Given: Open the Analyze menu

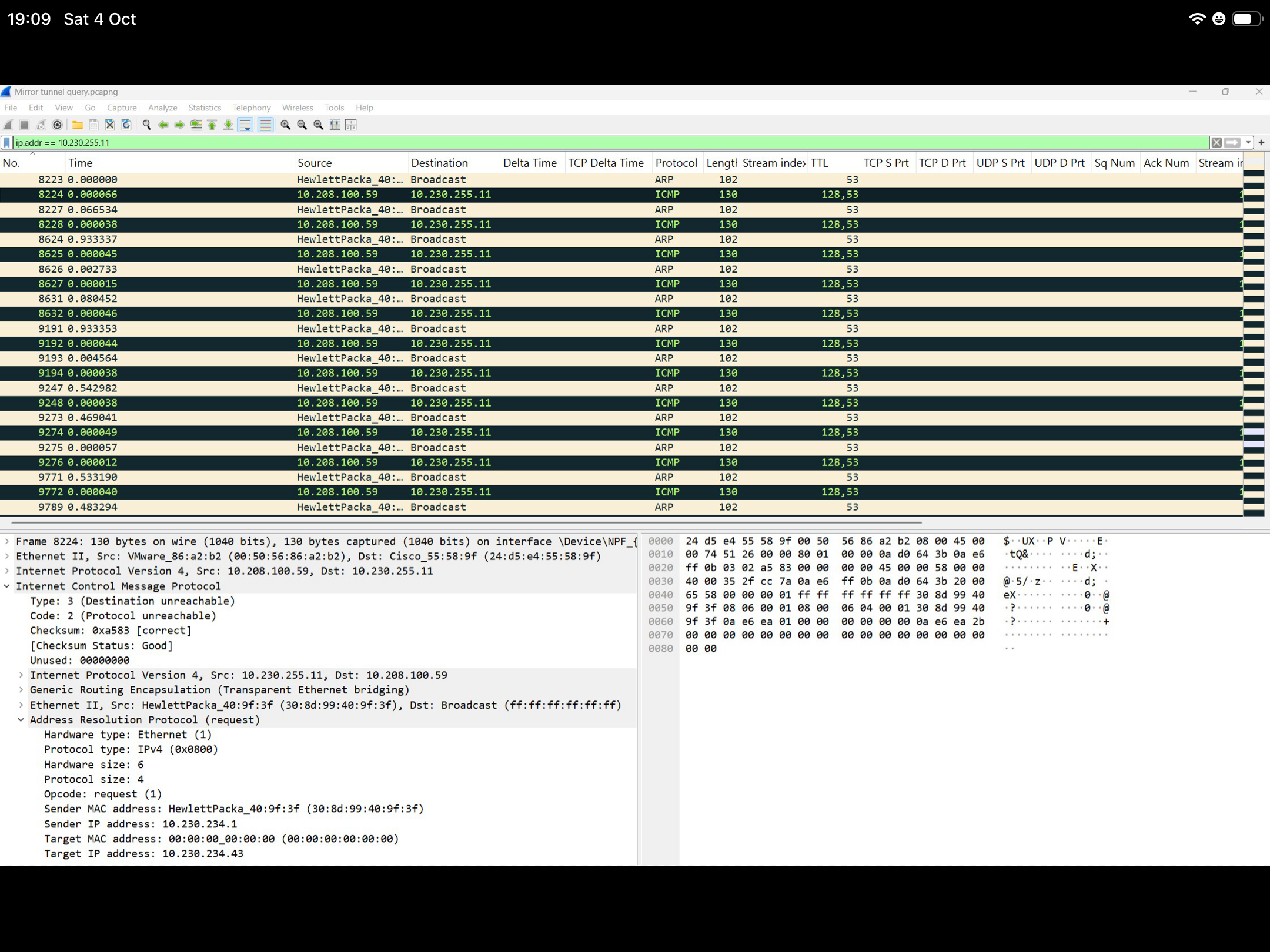Looking at the screenshot, I should [x=162, y=108].
